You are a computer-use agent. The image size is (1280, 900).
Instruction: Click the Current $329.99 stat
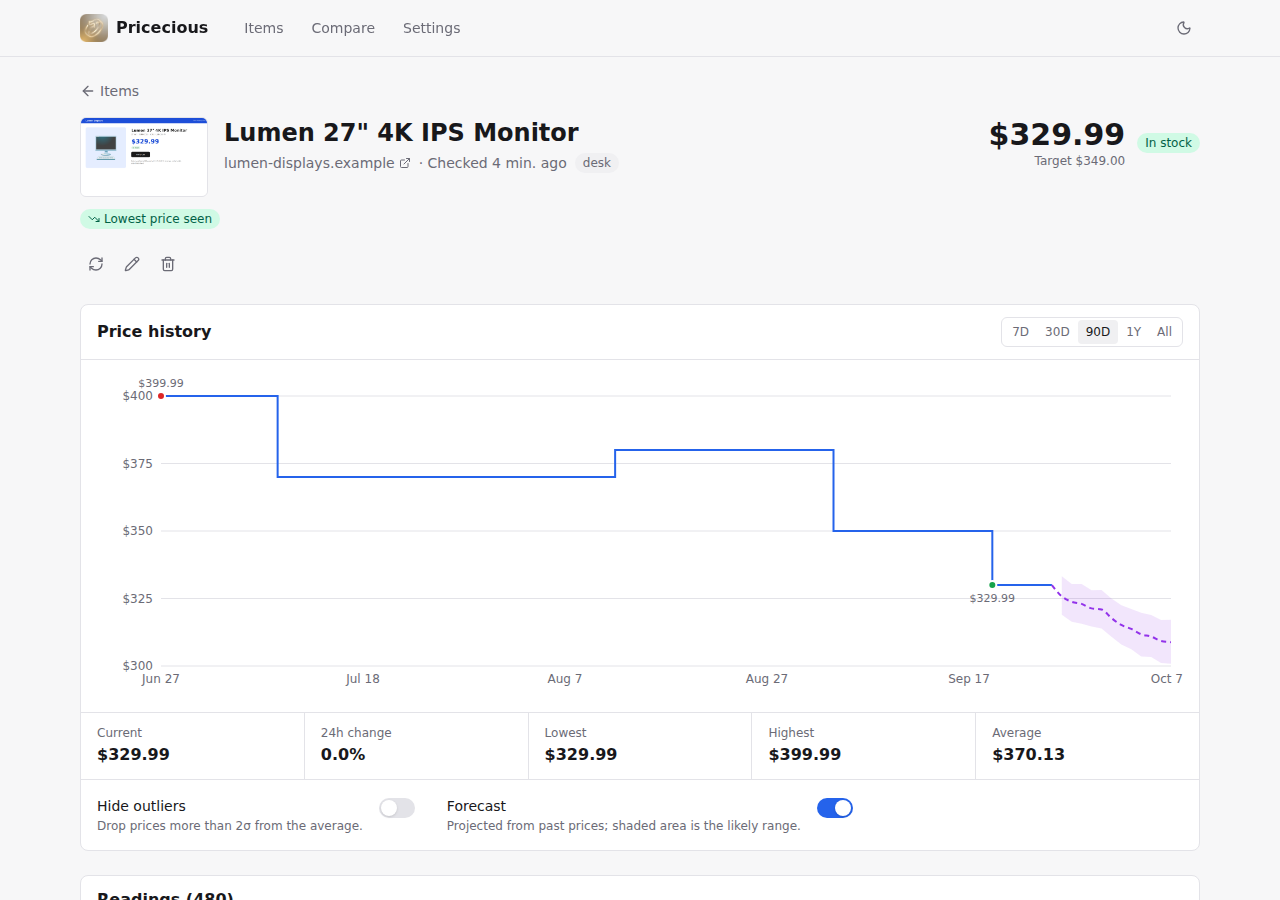click(x=192, y=746)
